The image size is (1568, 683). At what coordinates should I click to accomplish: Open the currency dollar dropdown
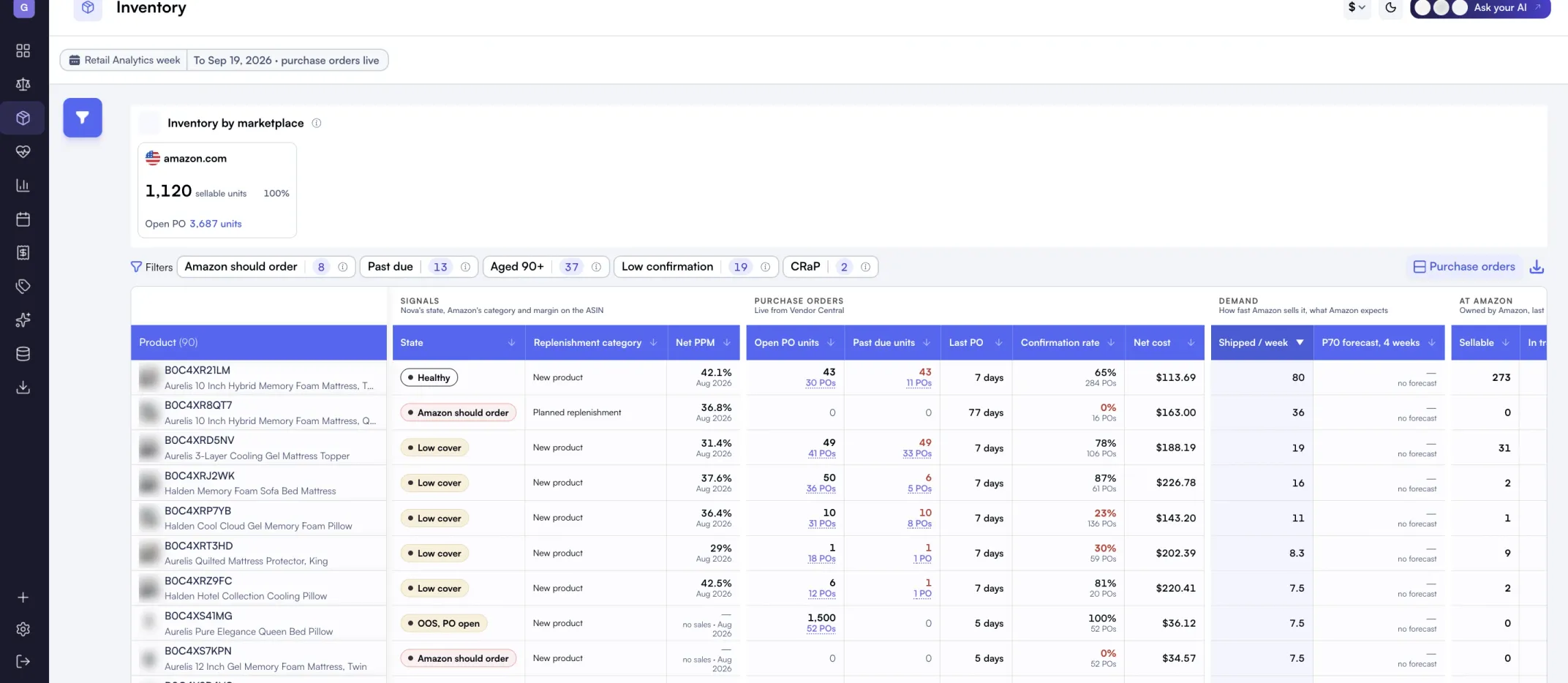(x=1357, y=7)
